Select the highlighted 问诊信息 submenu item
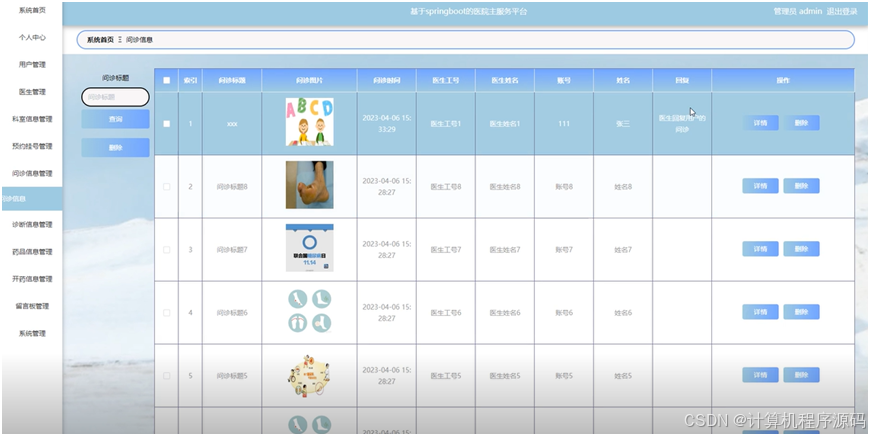 32,199
